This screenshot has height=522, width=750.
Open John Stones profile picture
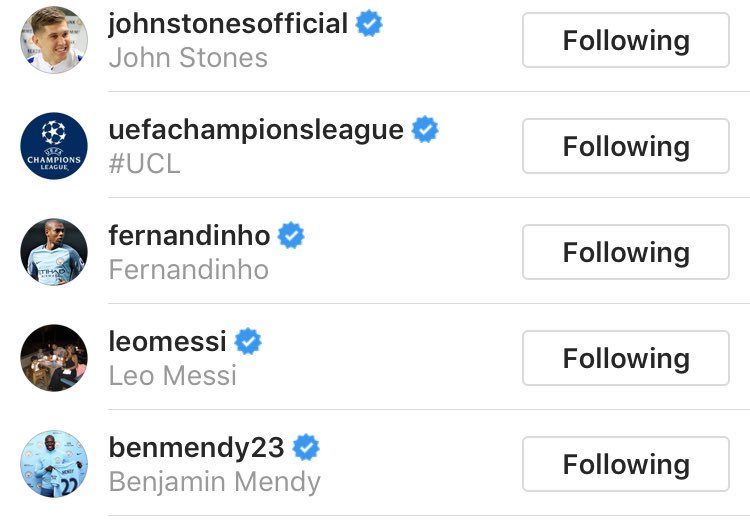pos(54,40)
